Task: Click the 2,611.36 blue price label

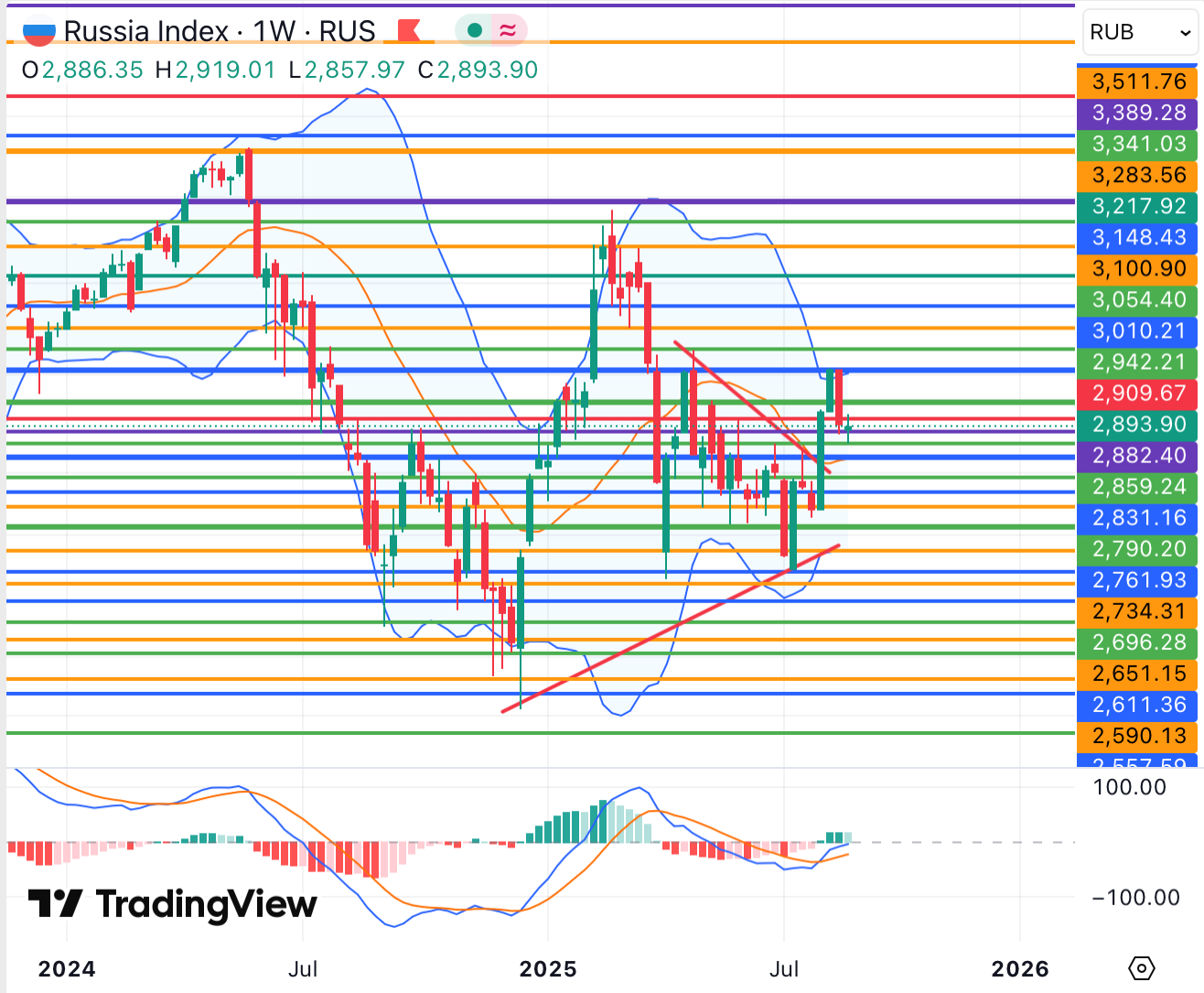Action: [x=1138, y=705]
